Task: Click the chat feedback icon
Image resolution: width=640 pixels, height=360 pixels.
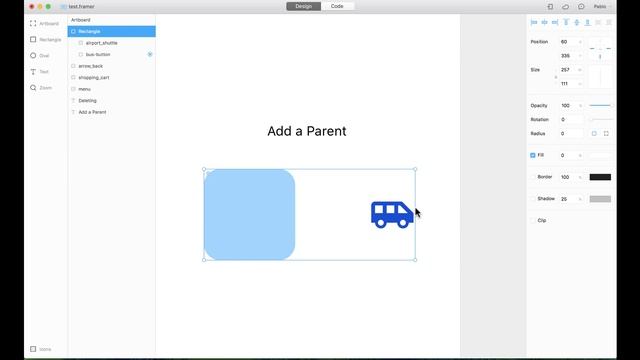Action: [581, 7]
